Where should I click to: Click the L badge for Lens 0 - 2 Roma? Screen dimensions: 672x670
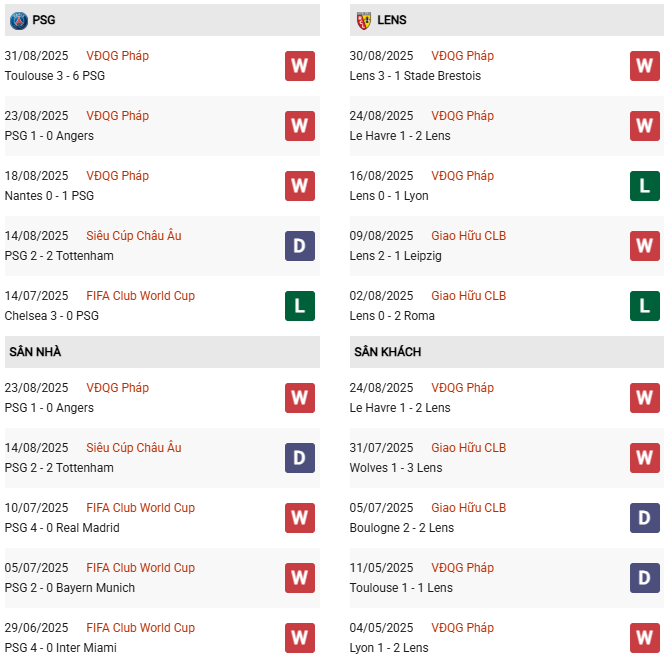(x=645, y=306)
